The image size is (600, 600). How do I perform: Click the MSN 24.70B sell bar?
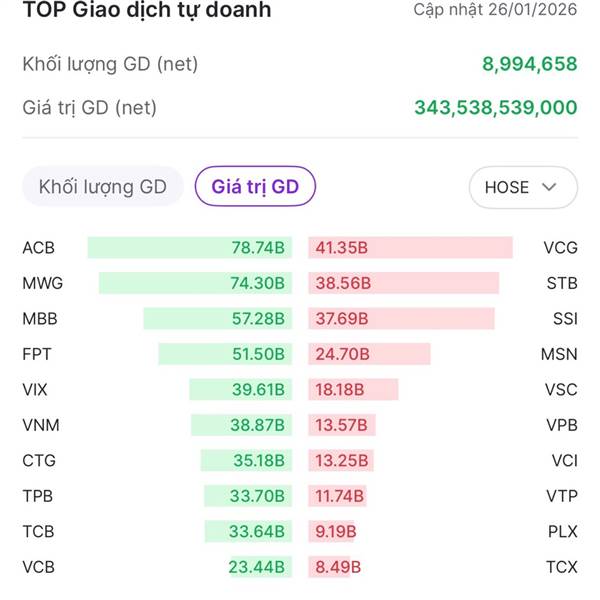tap(369, 354)
